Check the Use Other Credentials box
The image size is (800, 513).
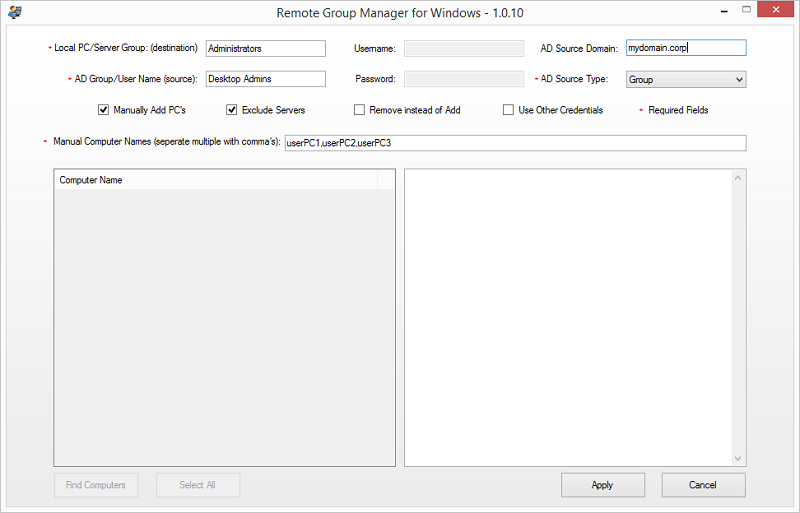pos(508,110)
